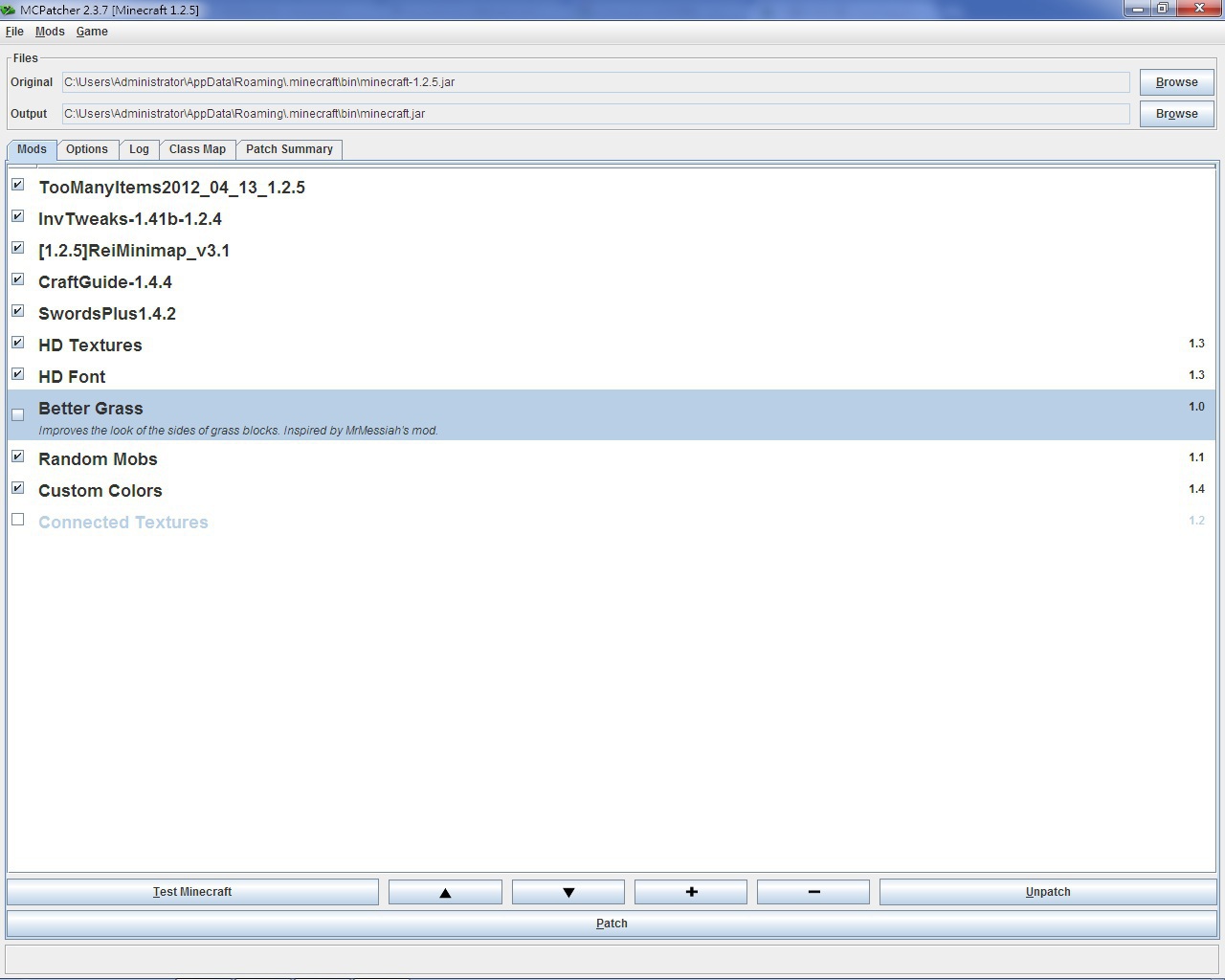Minimize the MCPatcher window

1137,9
